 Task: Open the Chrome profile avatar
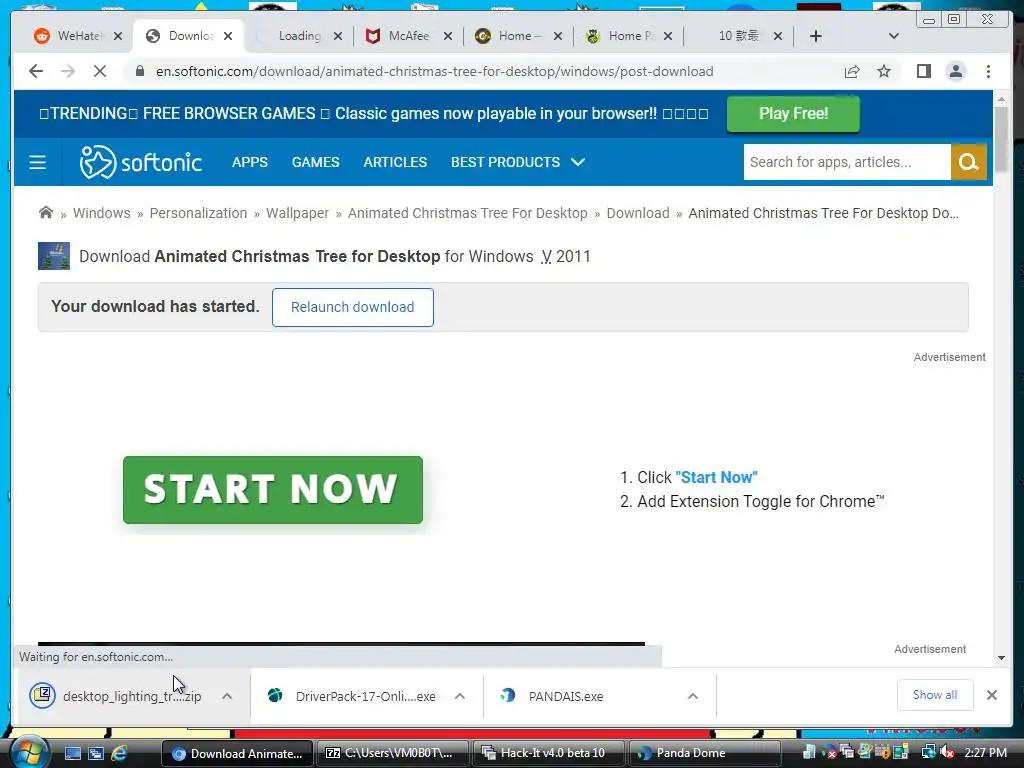click(x=956, y=71)
